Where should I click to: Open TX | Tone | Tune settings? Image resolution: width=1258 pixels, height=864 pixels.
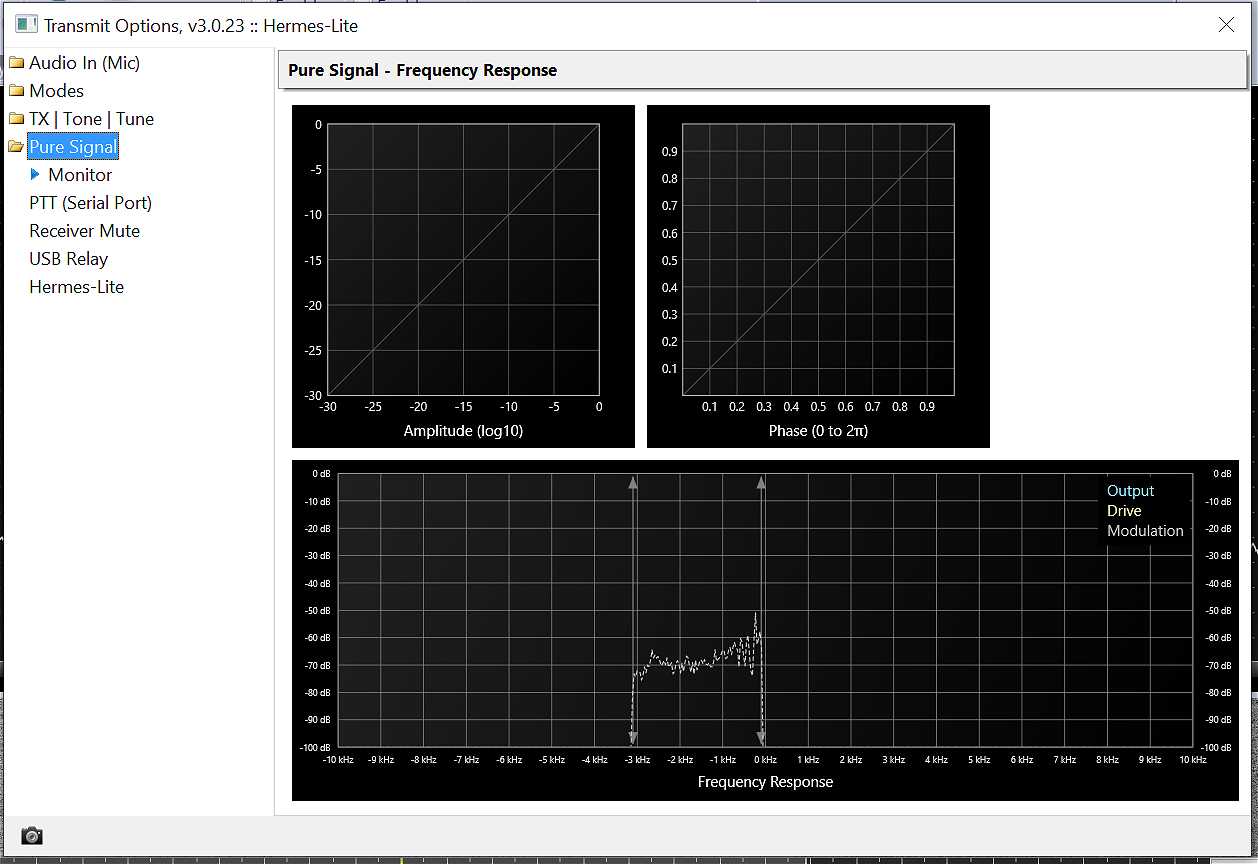coord(91,119)
